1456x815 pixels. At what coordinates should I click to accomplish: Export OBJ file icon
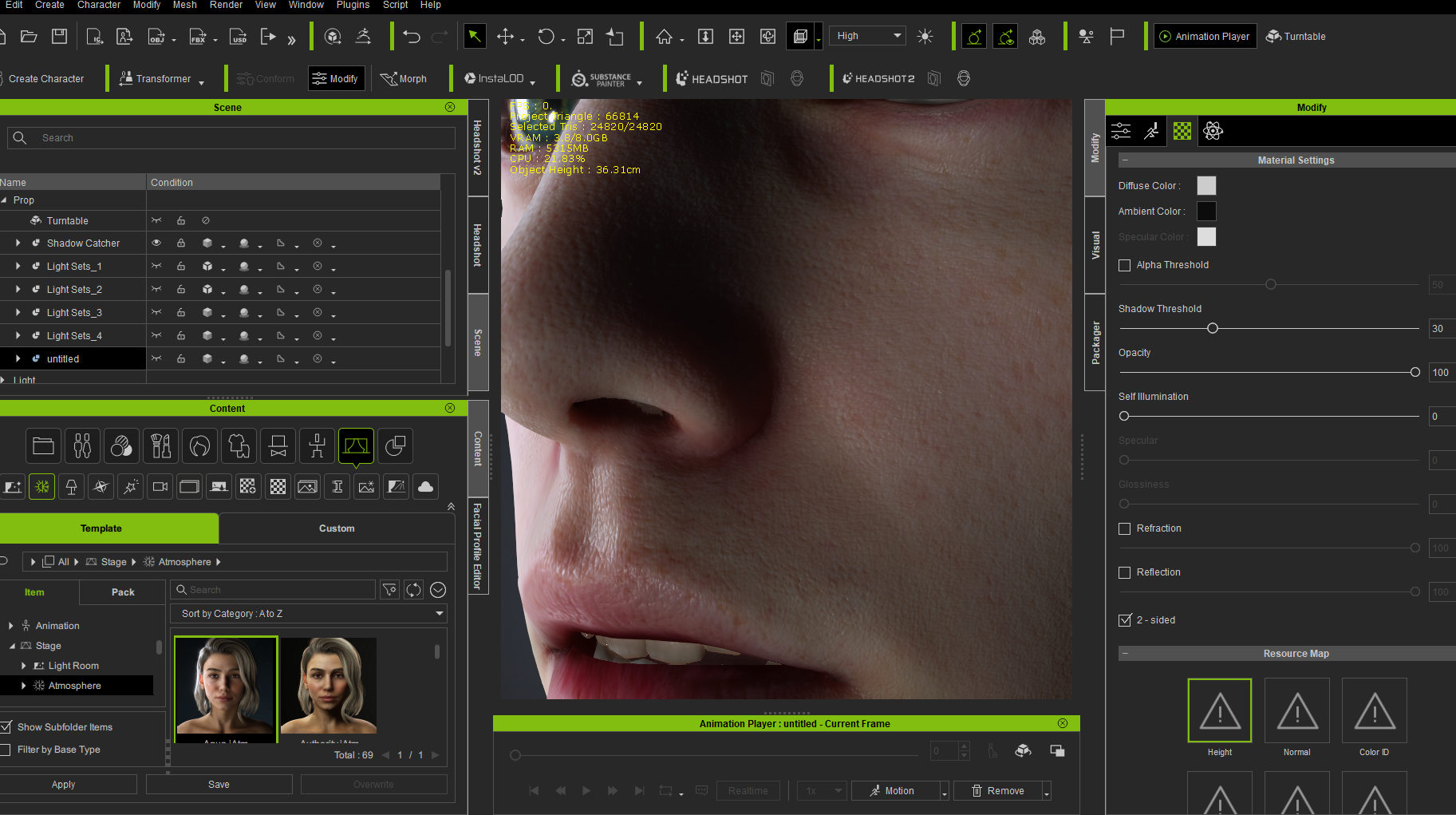point(156,37)
